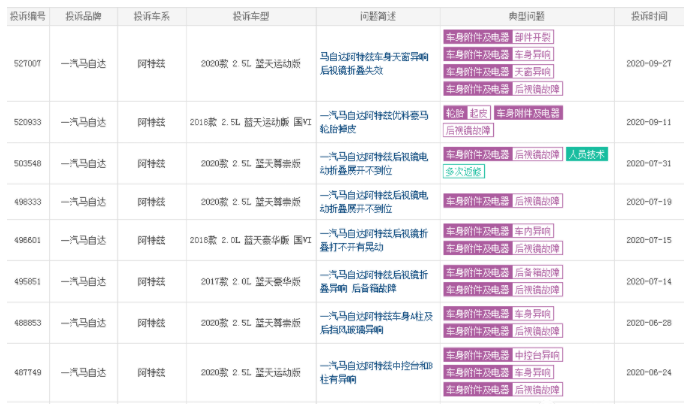Select complaint number 487749
This screenshot has height=404, width=687.
[28, 372]
